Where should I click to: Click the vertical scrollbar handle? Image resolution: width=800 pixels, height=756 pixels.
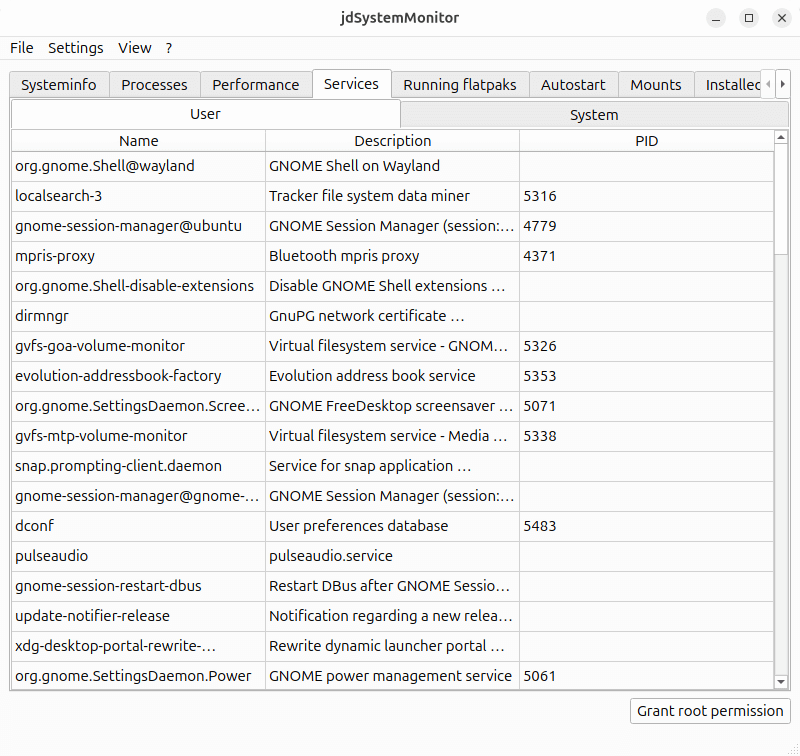click(x=781, y=199)
